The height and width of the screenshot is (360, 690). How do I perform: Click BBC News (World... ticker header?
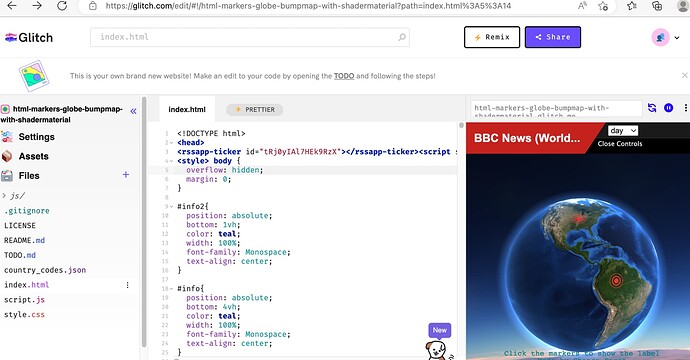pyautogui.click(x=527, y=138)
